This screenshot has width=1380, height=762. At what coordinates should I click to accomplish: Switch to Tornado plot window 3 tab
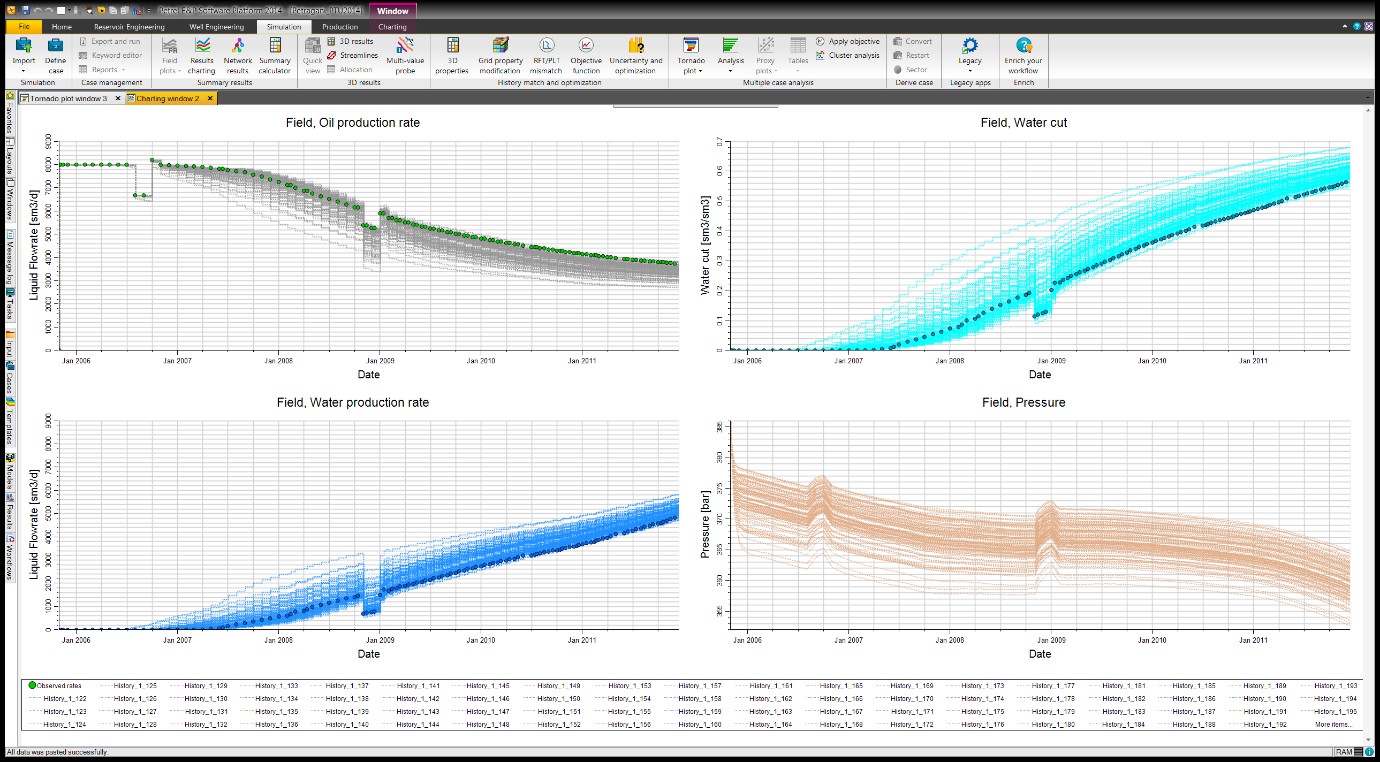click(x=68, y=99)
